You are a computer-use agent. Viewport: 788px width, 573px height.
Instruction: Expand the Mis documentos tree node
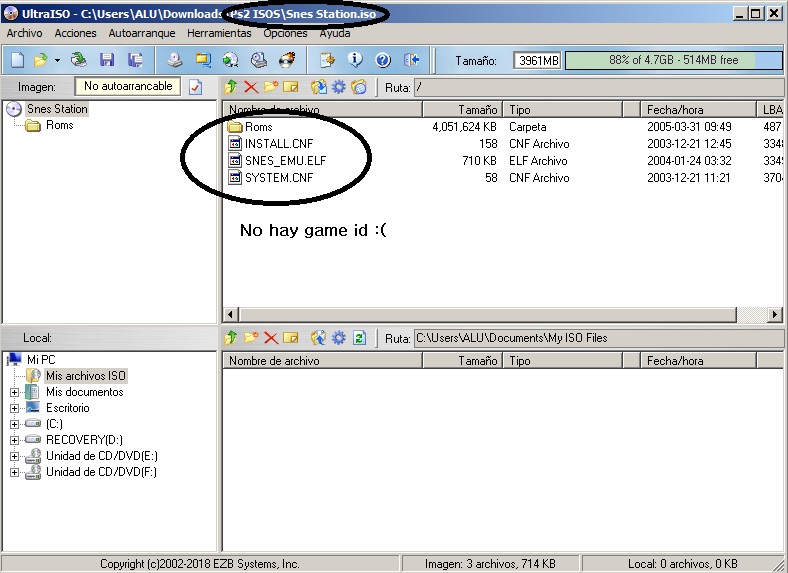point(14,392)
